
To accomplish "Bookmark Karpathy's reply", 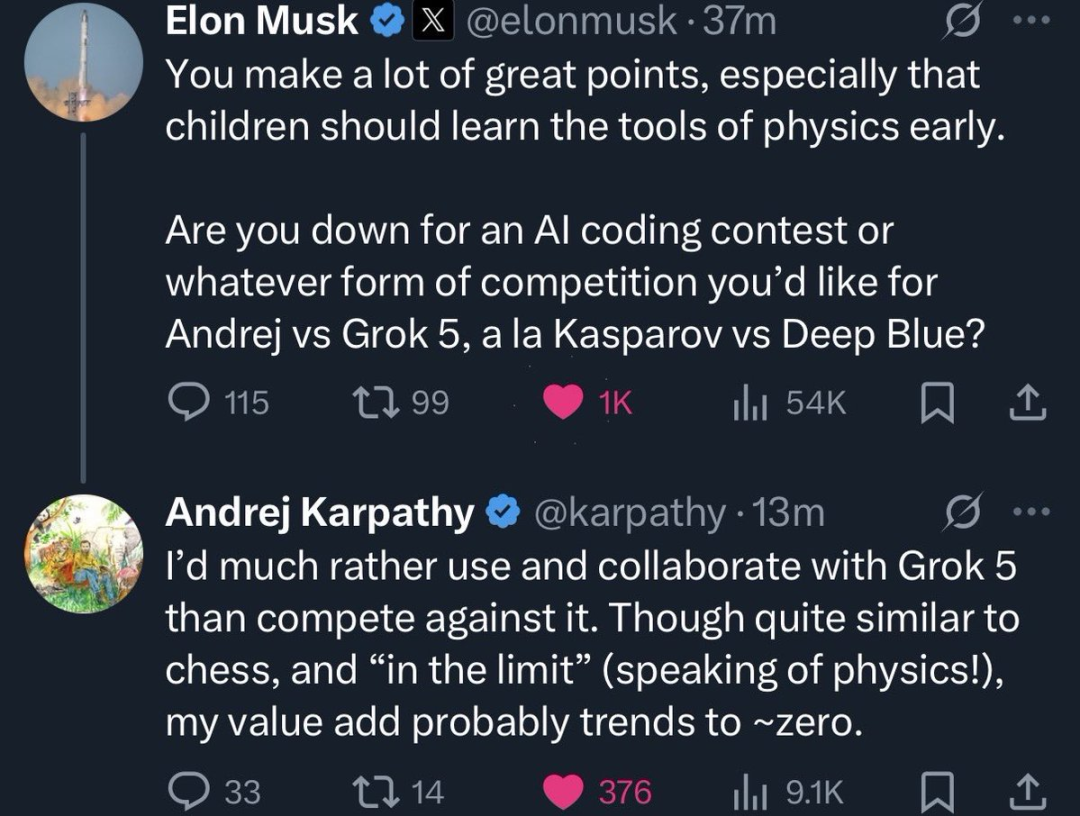I will coord(938,791).
